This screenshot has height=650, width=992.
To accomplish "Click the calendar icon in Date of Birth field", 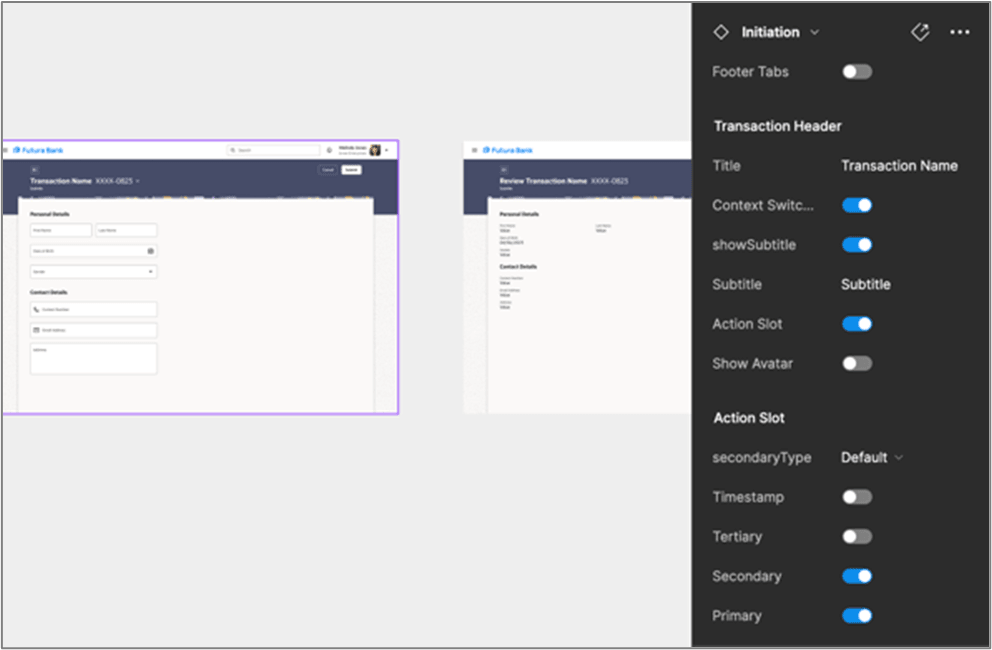I will pos(151,251).
